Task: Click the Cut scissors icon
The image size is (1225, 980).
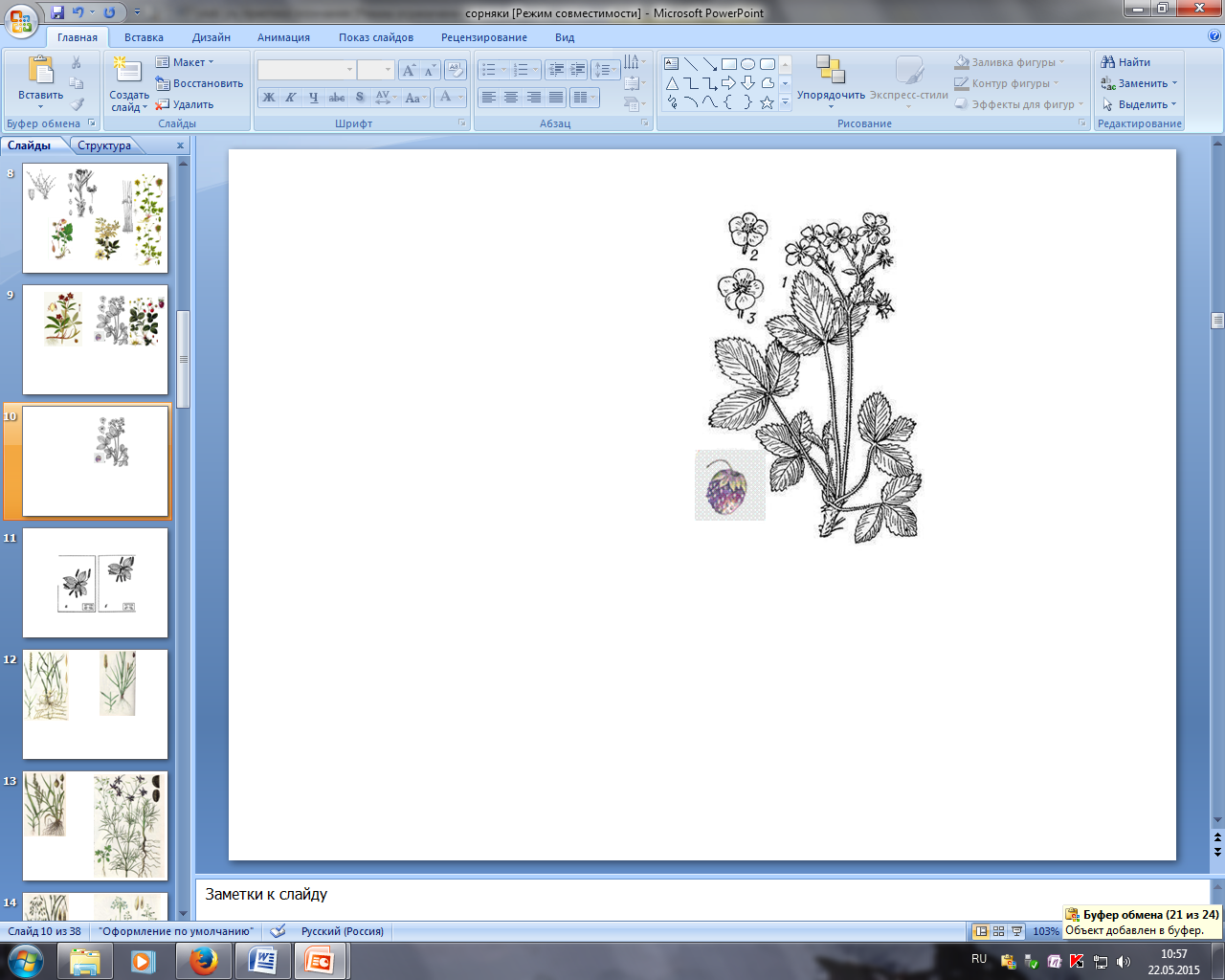Action: [77, 62]
